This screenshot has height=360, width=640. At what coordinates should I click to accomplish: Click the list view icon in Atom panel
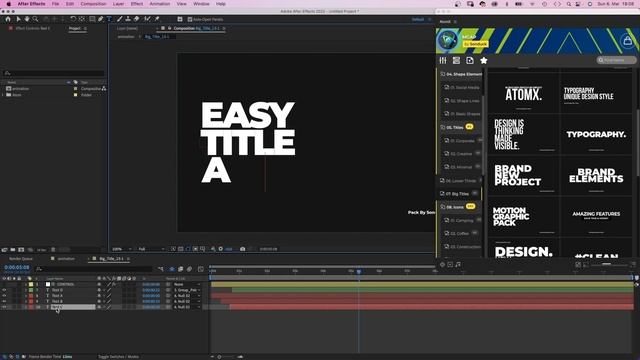(456, 60)
